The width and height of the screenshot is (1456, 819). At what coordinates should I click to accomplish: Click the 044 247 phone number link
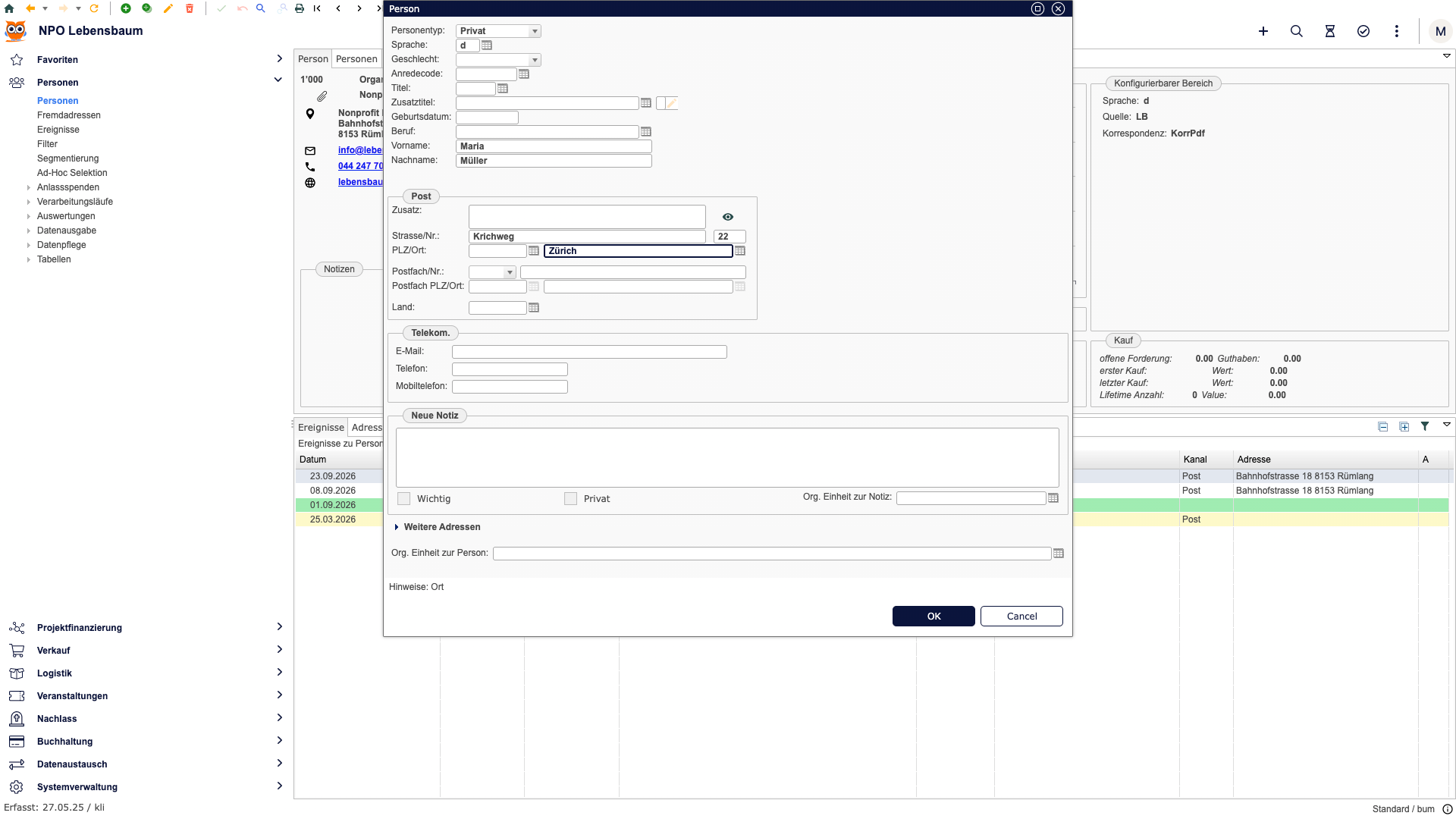[x=360, y=166]
